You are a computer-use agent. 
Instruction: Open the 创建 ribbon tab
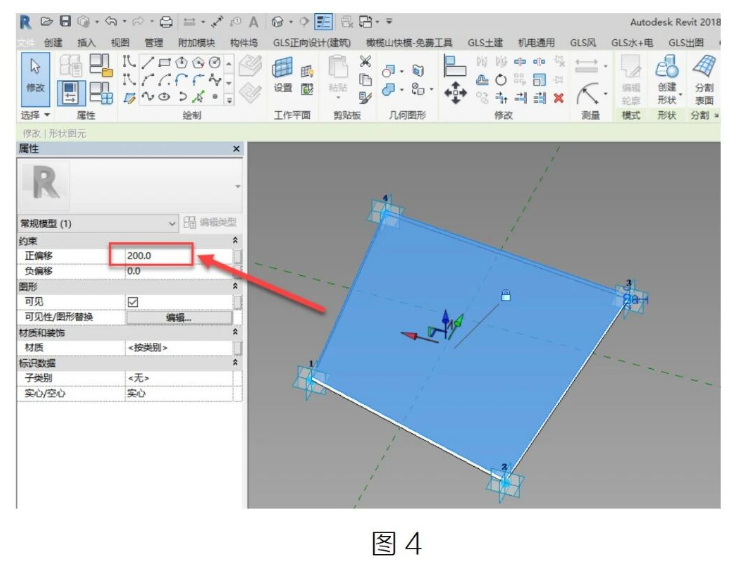click(x=53, y=43)
